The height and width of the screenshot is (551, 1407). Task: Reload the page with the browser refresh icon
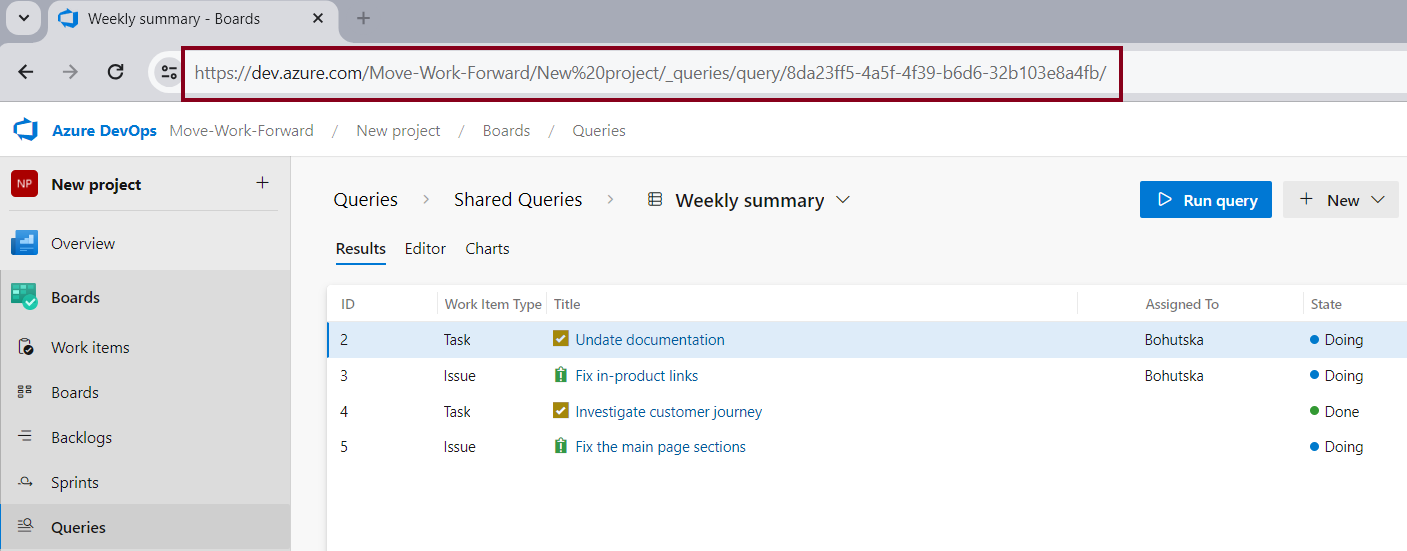tap(115, 72)
